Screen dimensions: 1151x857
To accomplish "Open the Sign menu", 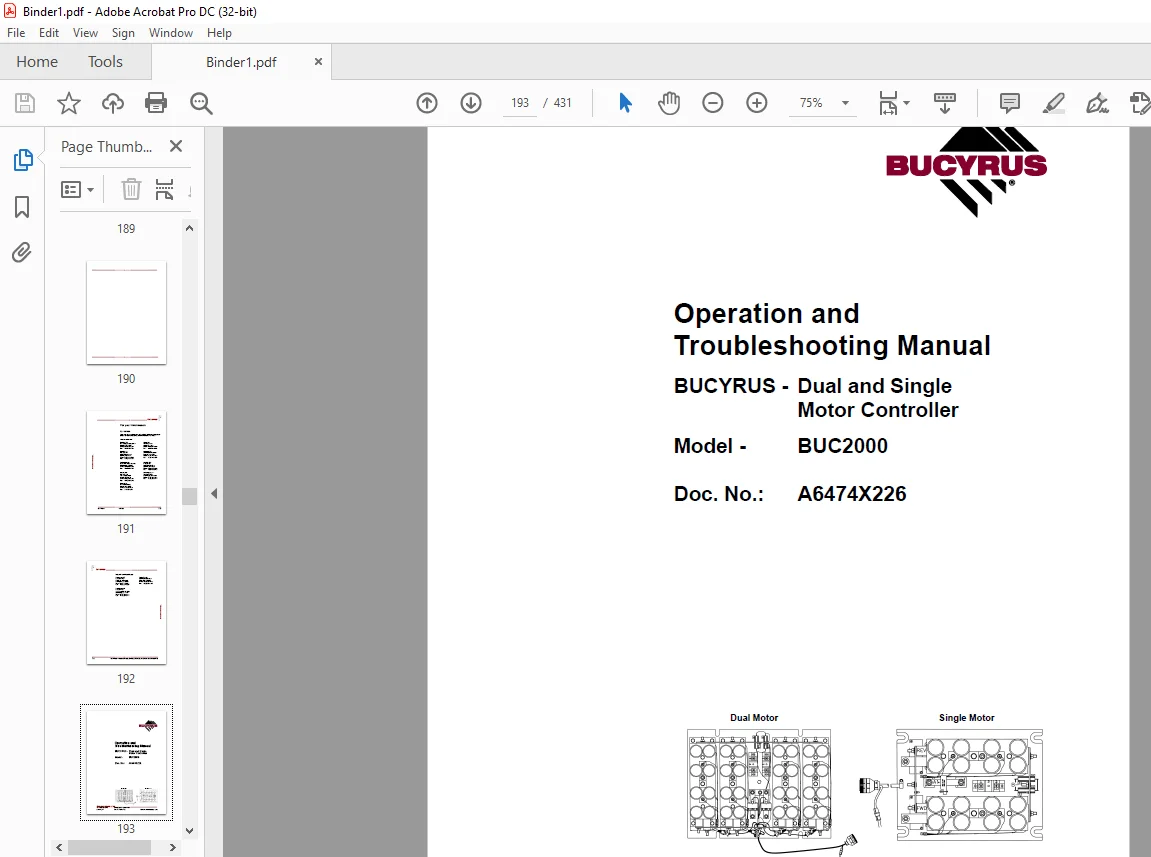I will 123,33.
